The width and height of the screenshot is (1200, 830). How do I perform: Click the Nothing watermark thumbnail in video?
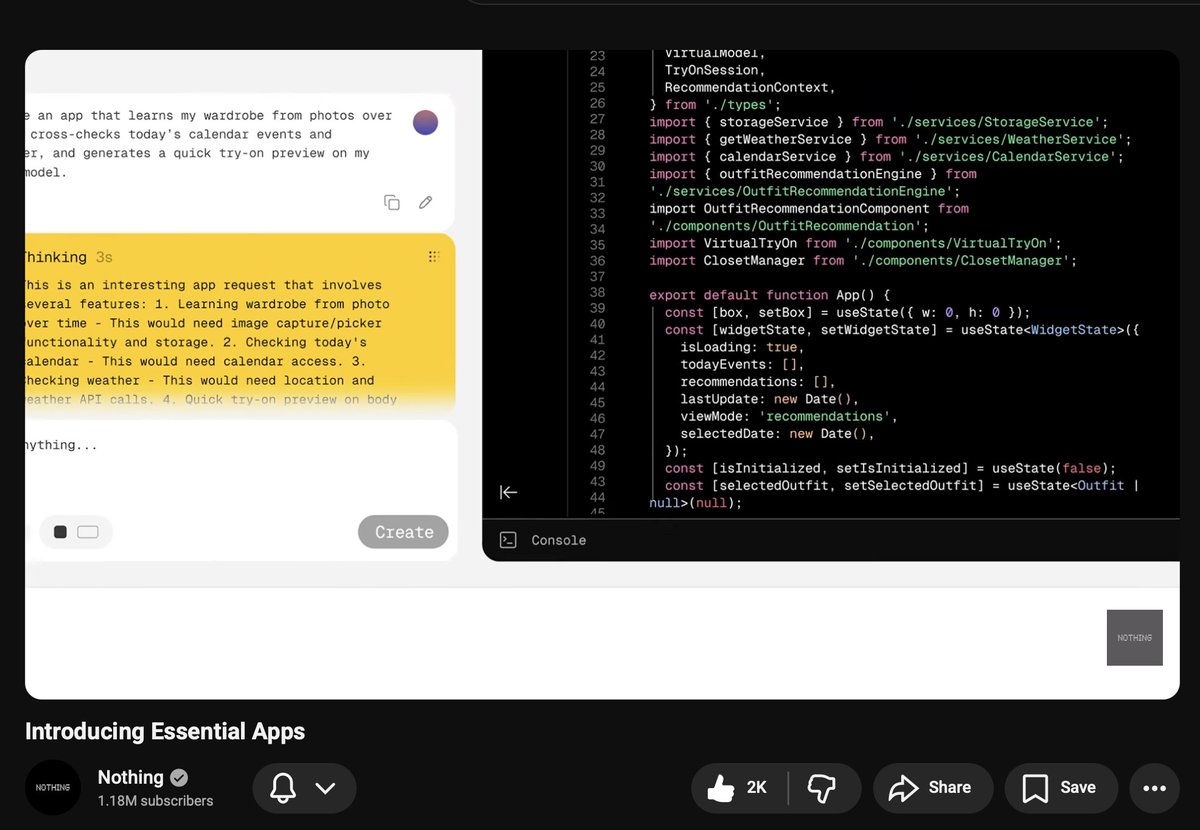coord(1134,637)
